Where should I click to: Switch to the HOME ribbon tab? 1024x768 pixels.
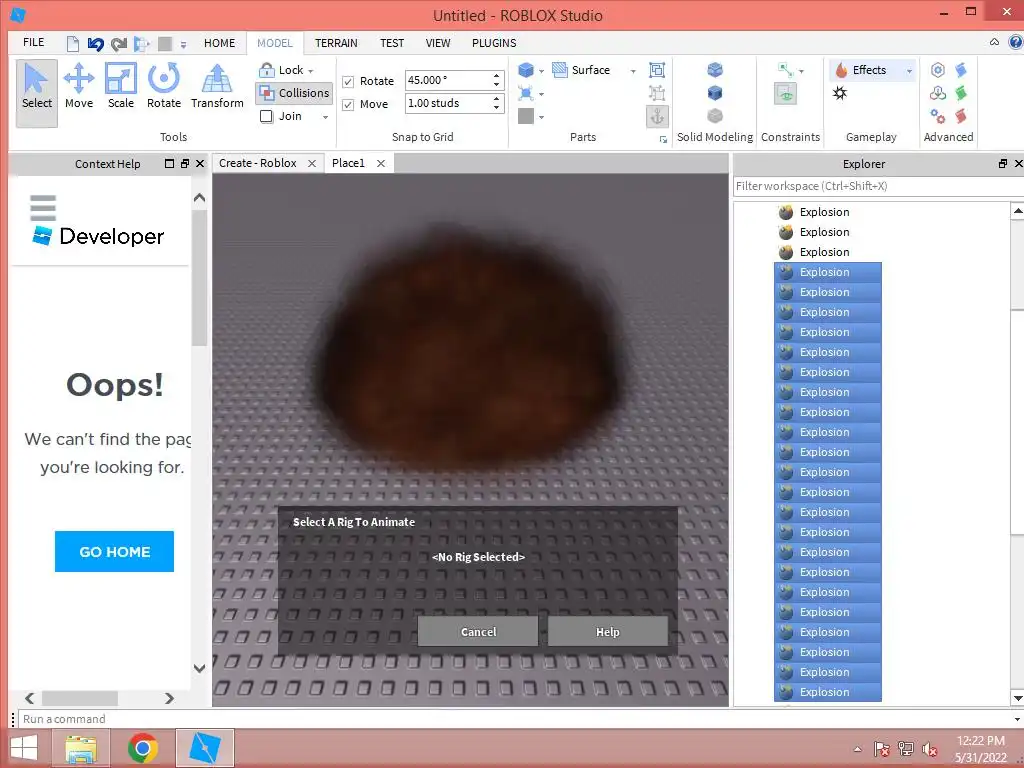(219, 43)
